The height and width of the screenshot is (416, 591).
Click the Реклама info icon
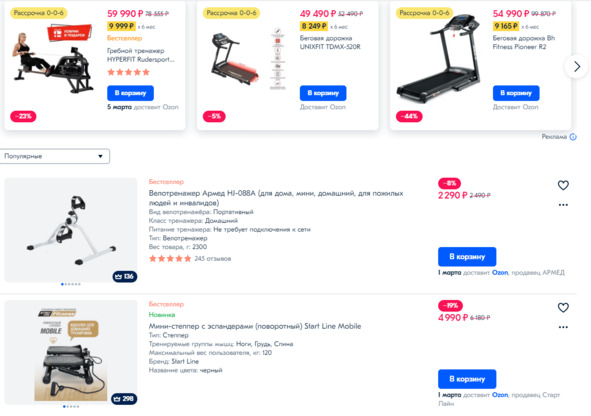(x=573, y=137)
